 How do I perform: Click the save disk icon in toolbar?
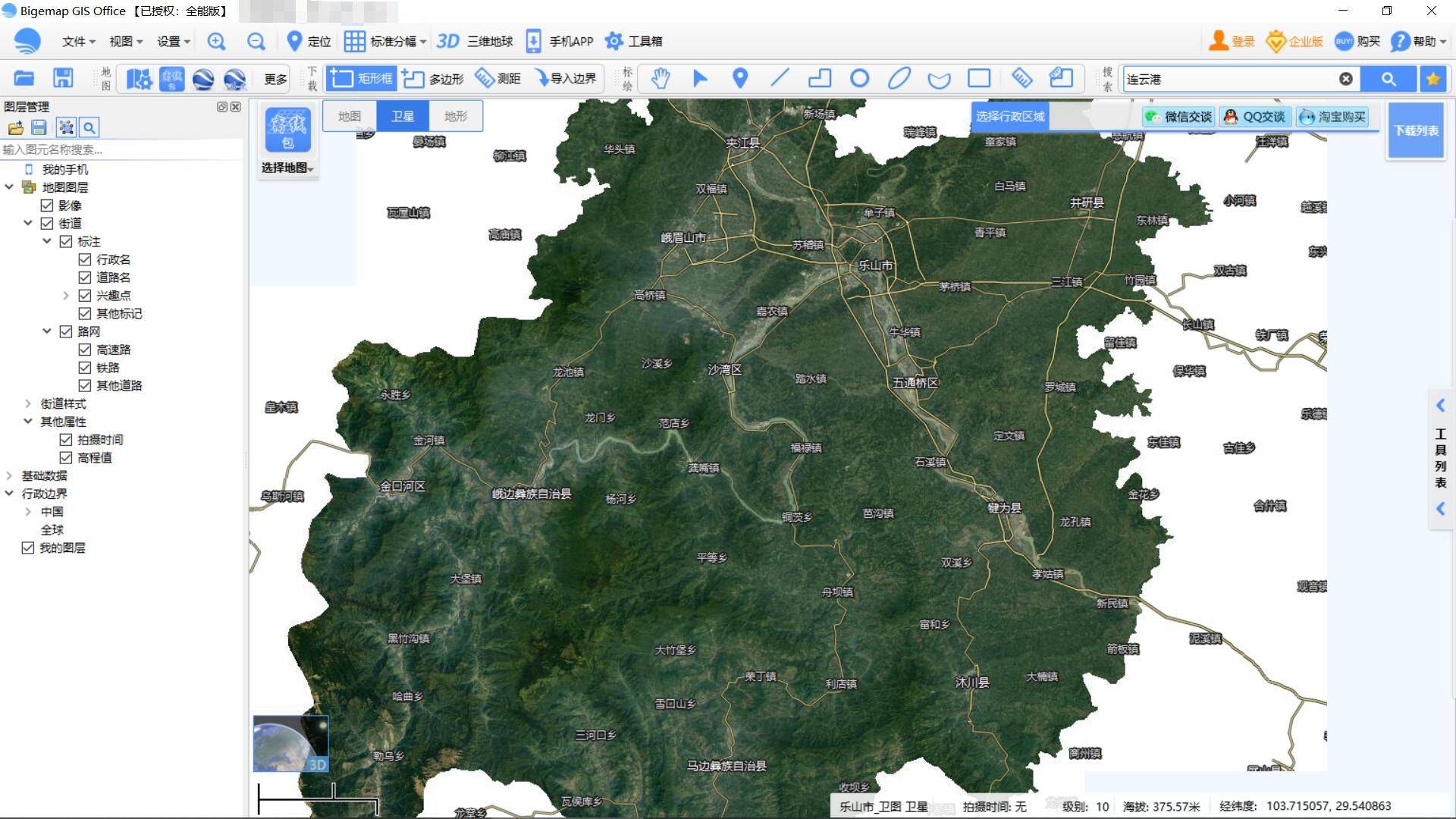[x=63, y=78]
